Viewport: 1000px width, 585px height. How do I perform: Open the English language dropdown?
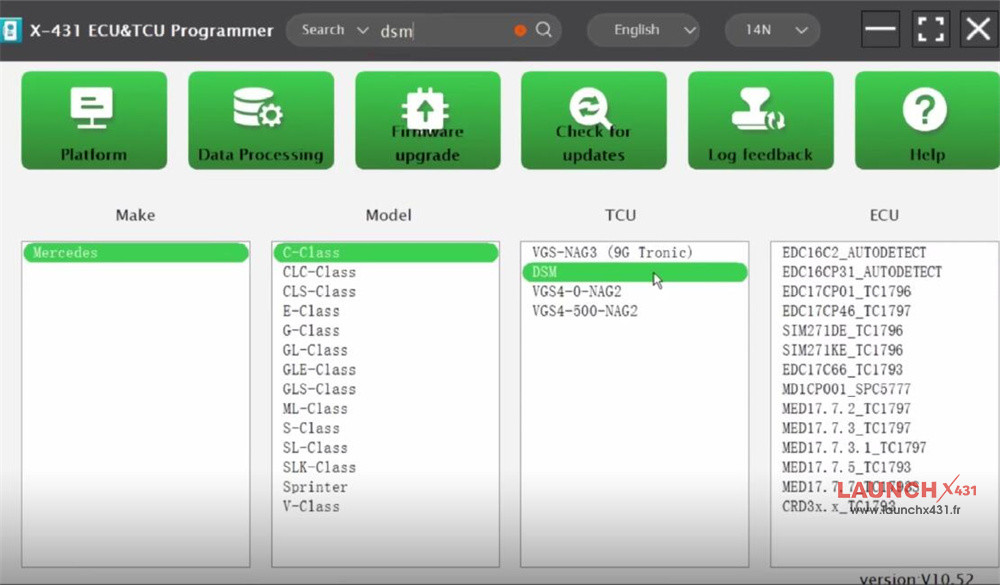(643, 30)
